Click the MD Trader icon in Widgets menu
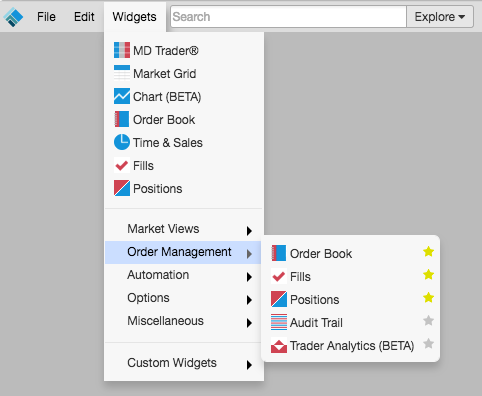 point(122,50)
